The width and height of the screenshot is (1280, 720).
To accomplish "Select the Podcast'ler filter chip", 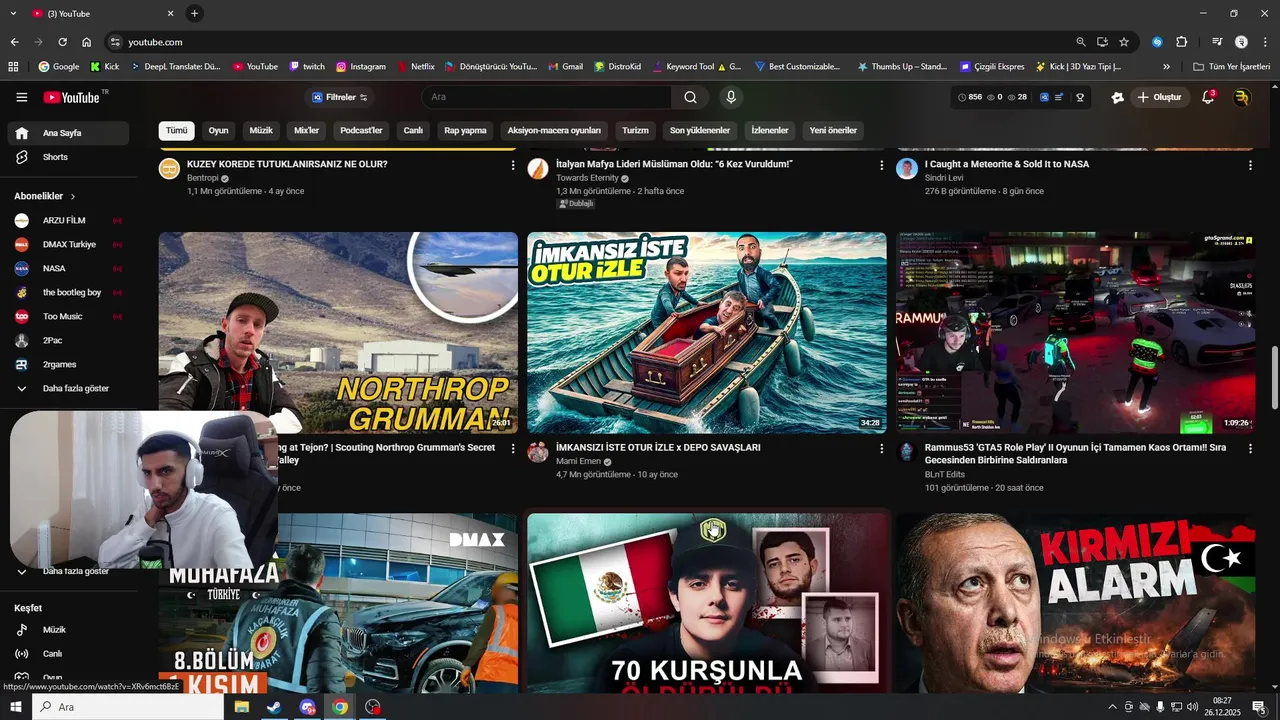I will (x=361, y=131).
